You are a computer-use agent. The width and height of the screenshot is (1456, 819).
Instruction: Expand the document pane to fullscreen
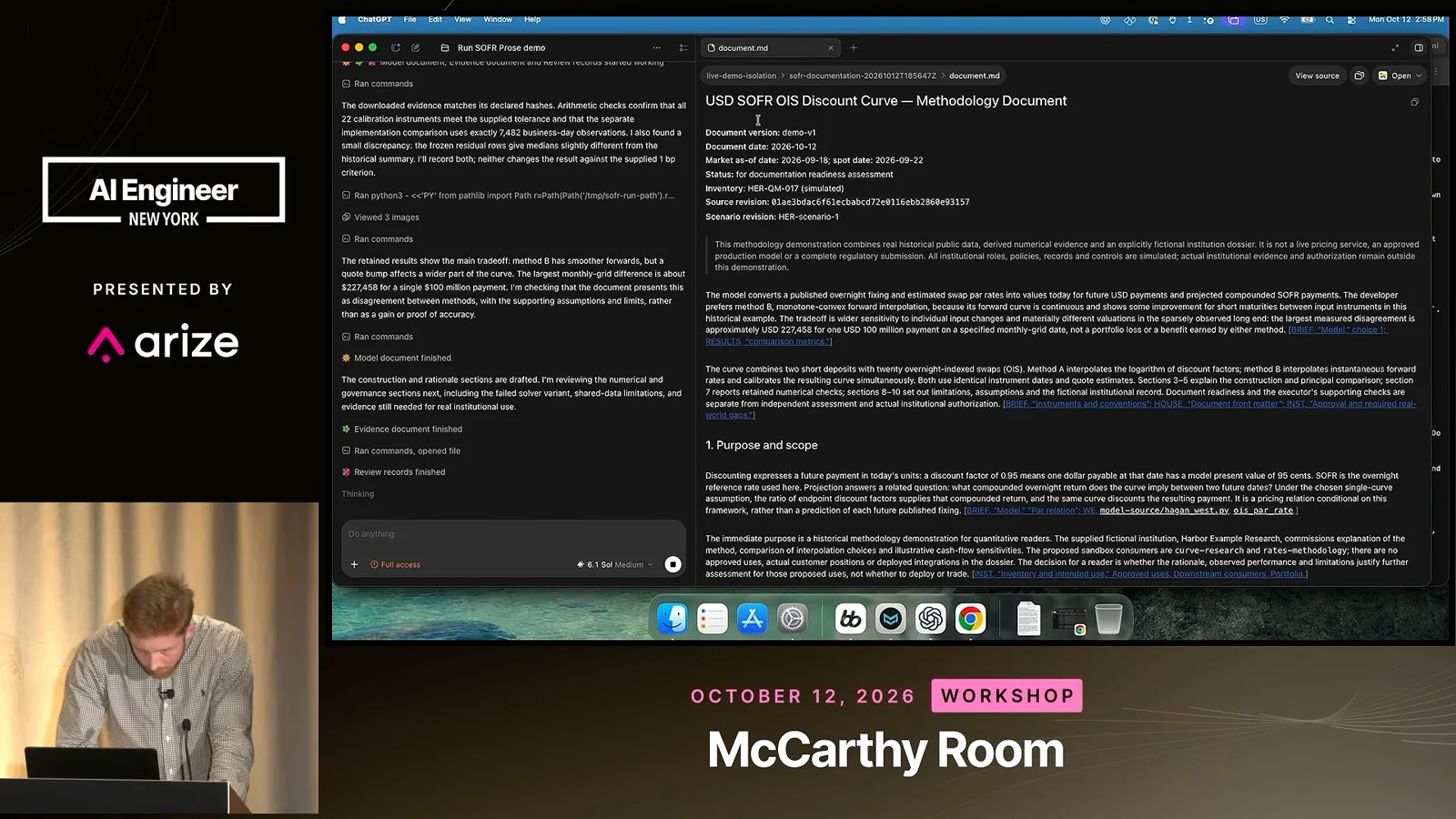pos(1395,47)
